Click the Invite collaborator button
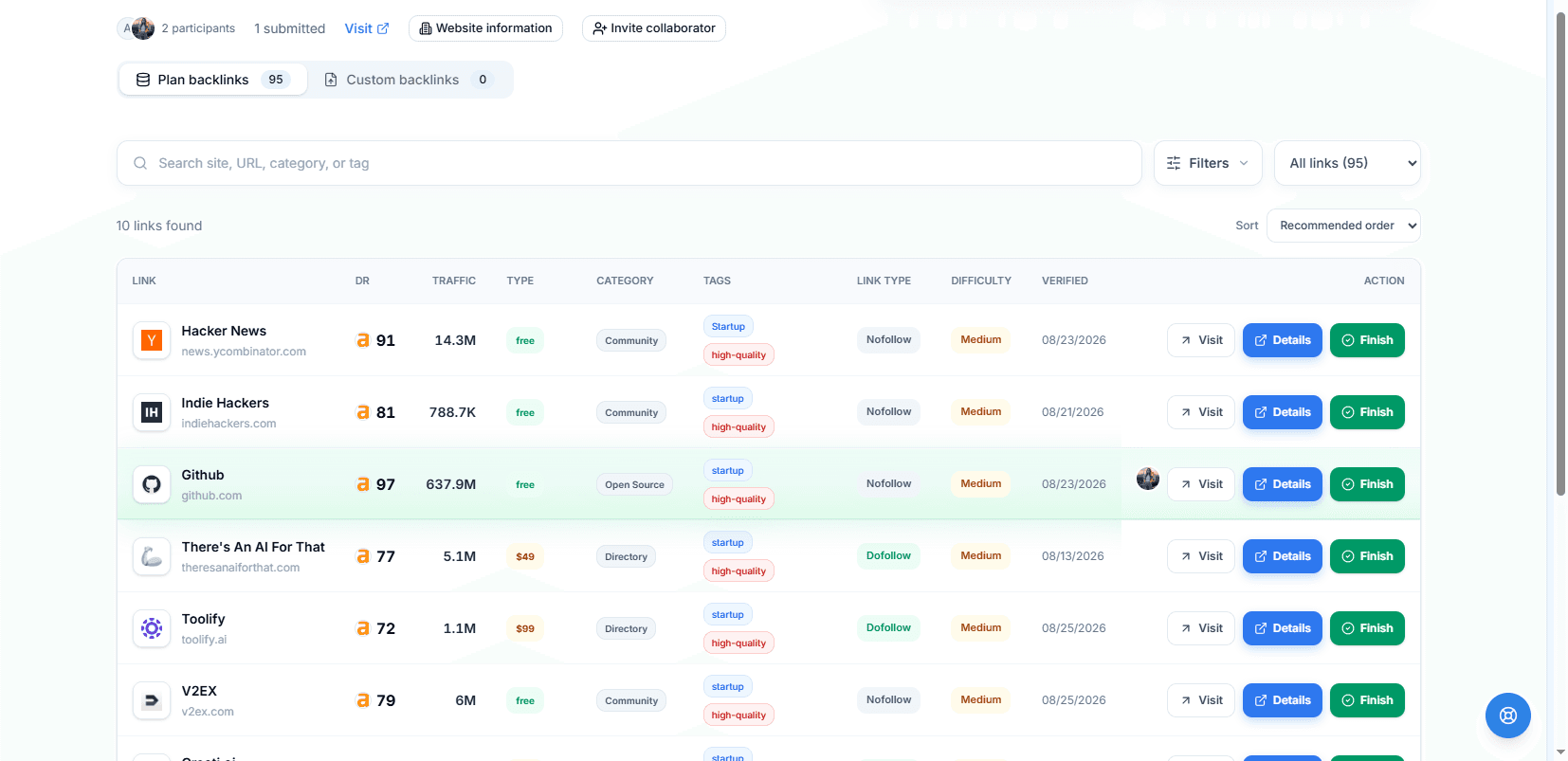1568x761 pixels. (654, 28)
